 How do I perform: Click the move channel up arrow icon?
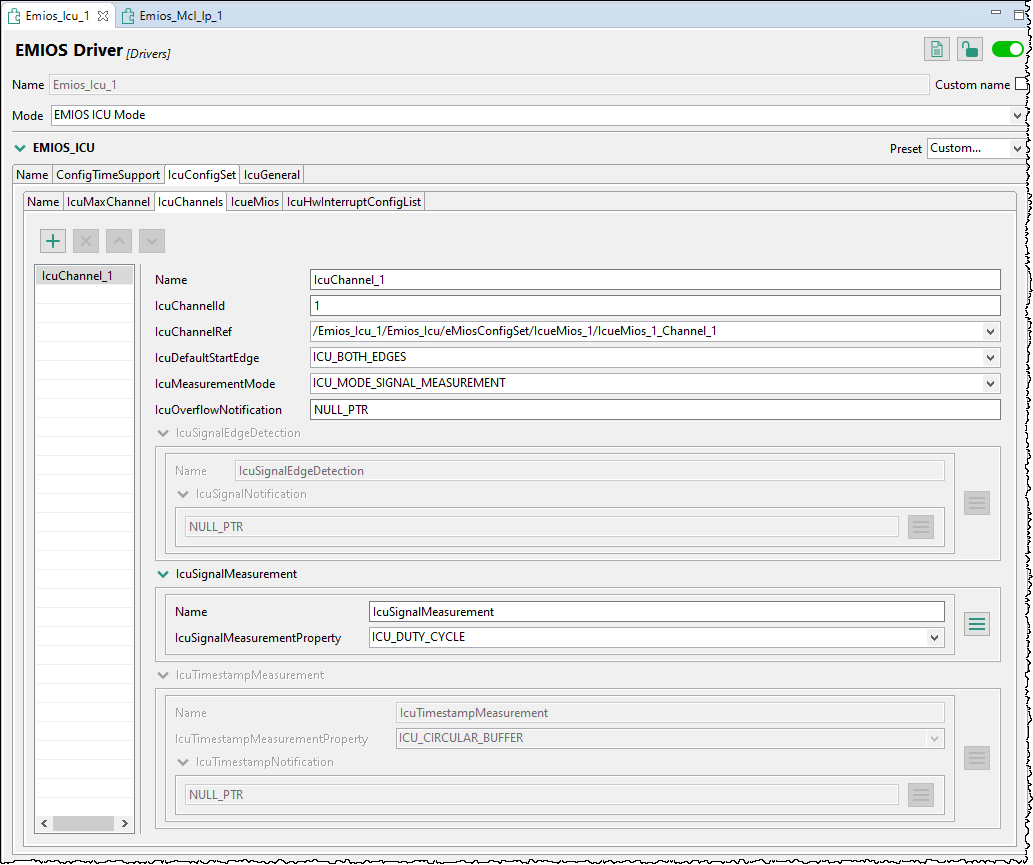[x=119, y=241]
